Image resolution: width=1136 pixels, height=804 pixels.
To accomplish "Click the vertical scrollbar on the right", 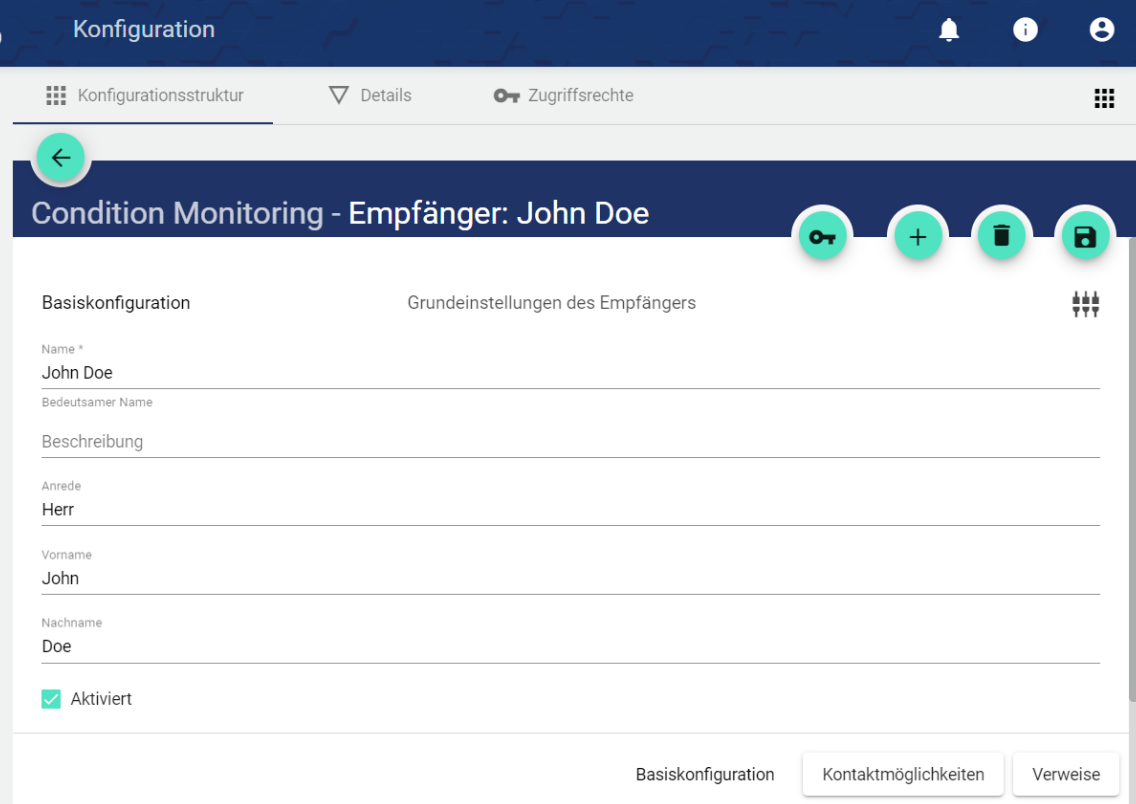I will coord(1131,470).
